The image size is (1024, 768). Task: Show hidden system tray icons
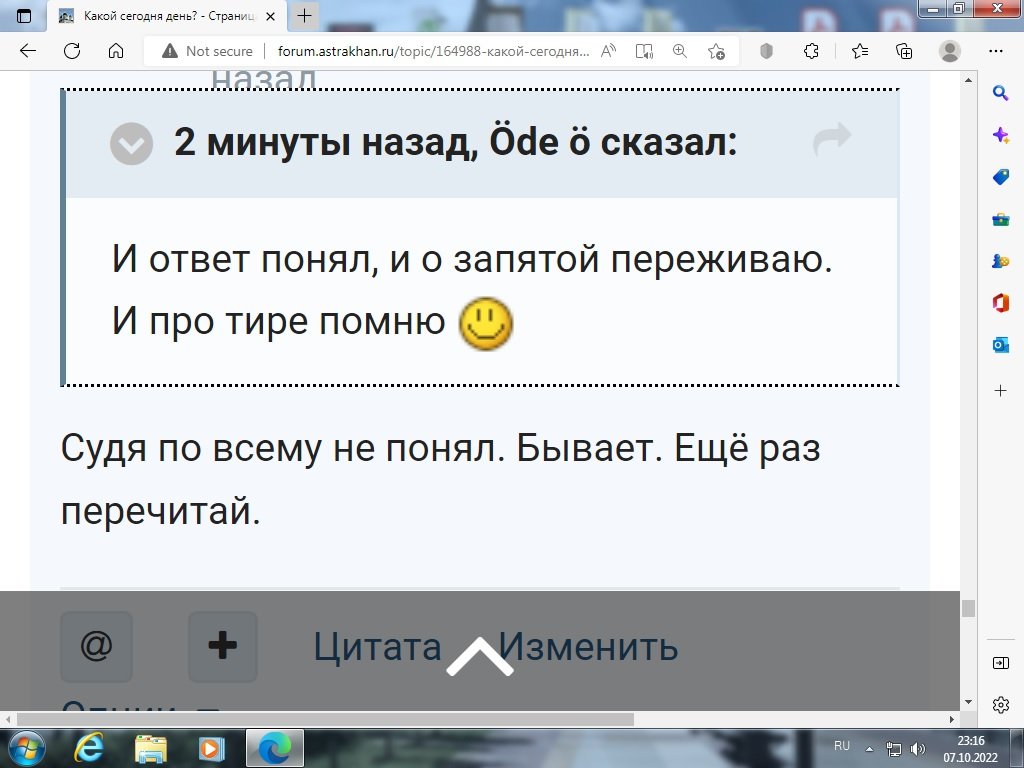point(869,748)
